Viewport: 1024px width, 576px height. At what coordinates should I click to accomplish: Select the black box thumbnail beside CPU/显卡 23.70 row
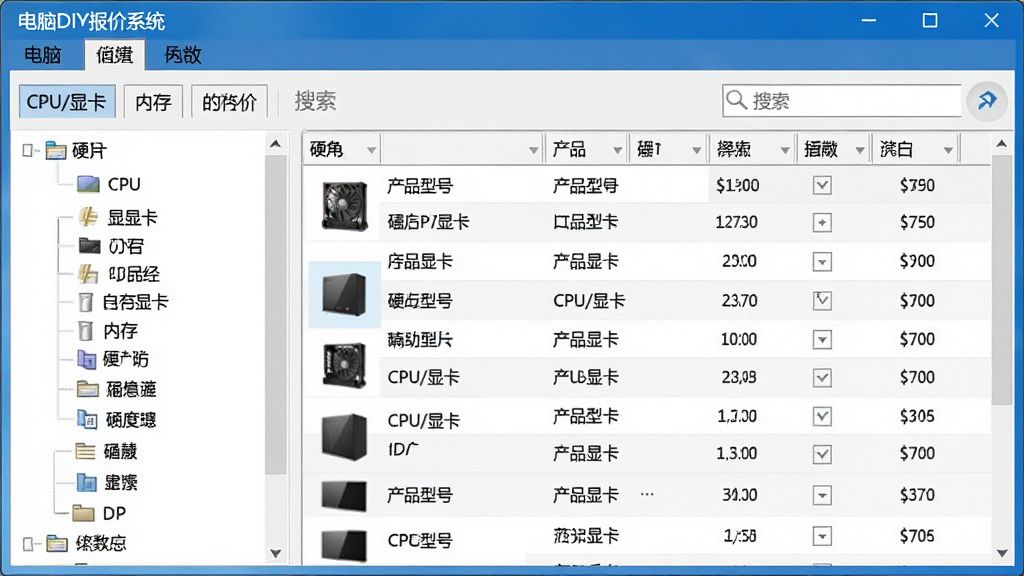pyautogui.click(x=344, y=295)
